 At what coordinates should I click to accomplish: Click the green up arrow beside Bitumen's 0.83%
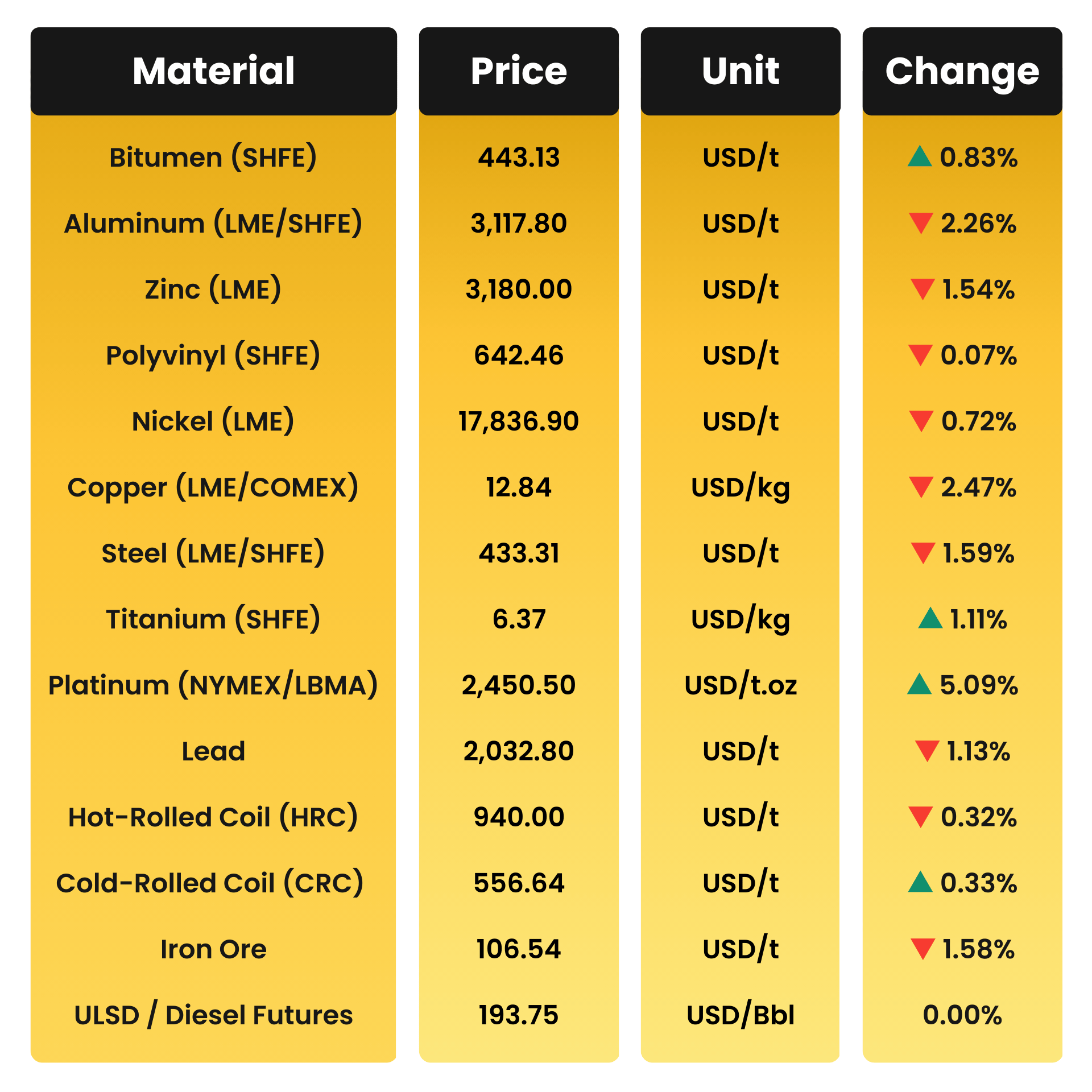click(x=919, y=158)
